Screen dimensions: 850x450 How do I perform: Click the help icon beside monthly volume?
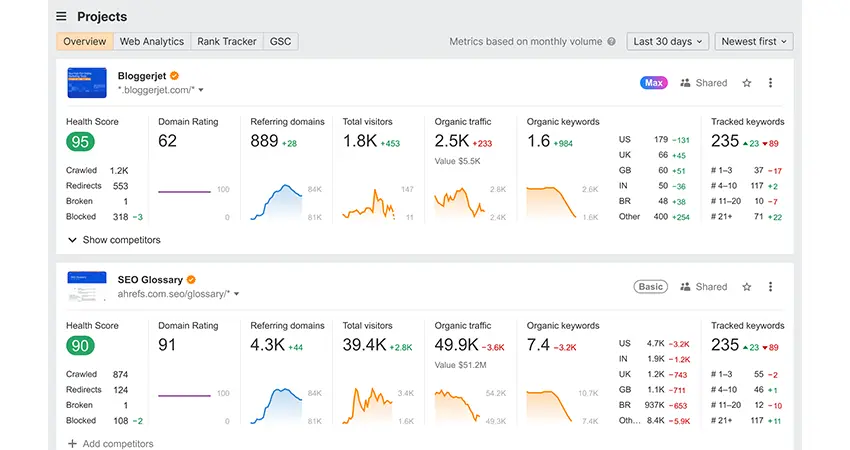pos(611,41)
